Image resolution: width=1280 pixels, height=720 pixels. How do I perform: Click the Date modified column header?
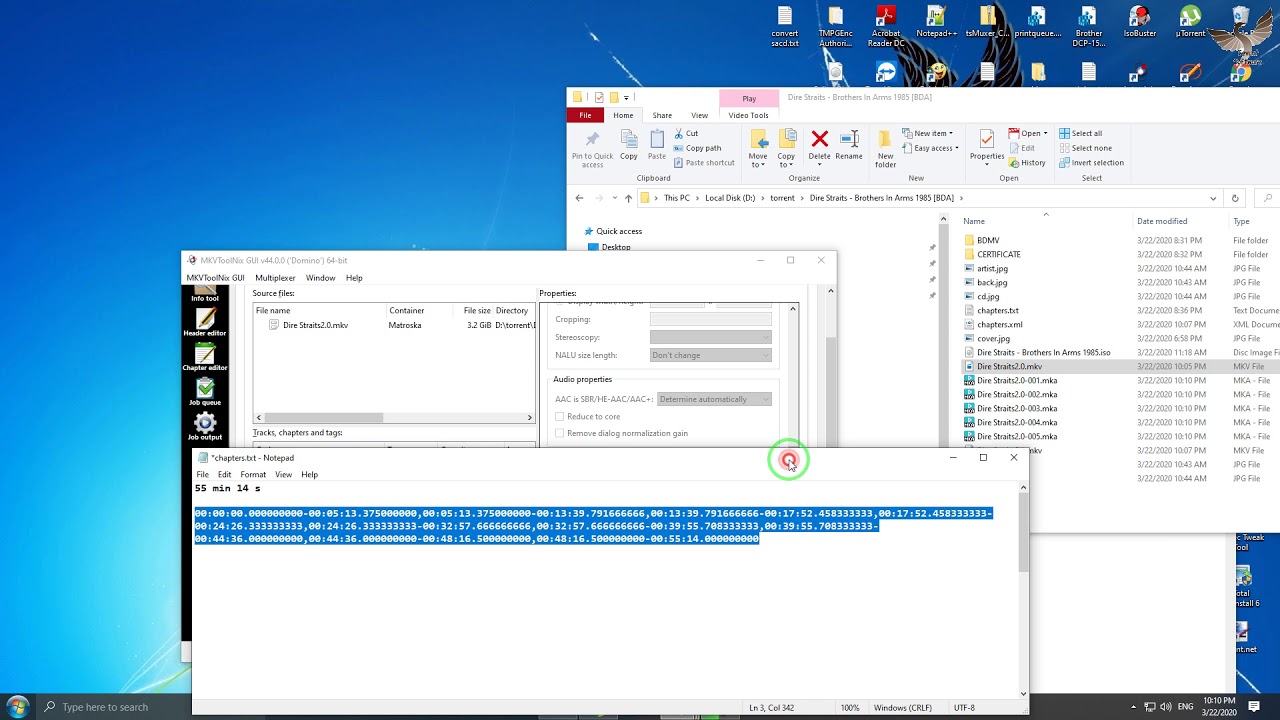coord(1162,221)
